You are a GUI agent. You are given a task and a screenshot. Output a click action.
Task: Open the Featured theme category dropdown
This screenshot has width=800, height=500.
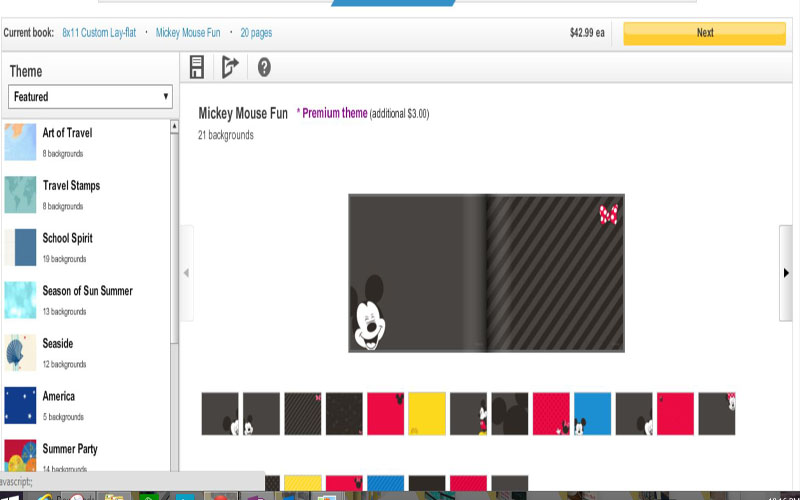coord(90,96)
